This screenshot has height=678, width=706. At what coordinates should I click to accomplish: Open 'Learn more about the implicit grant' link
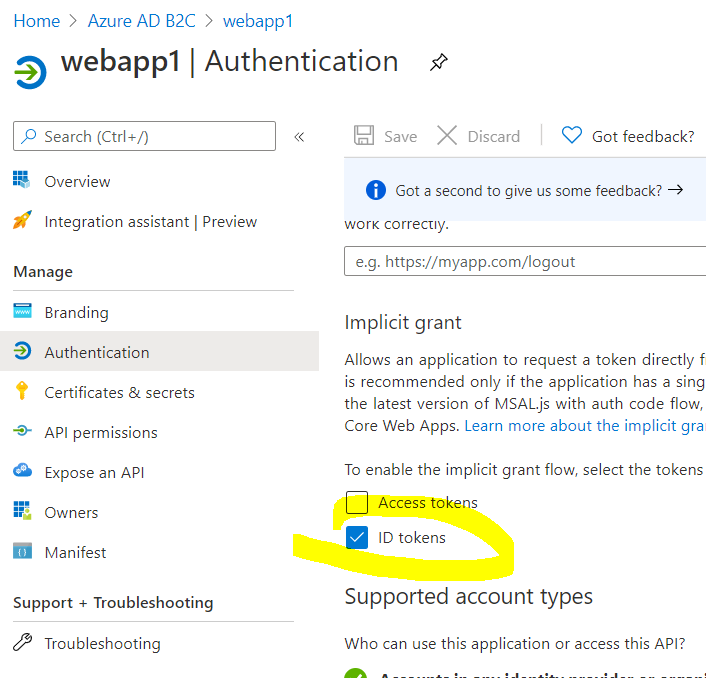585,426
